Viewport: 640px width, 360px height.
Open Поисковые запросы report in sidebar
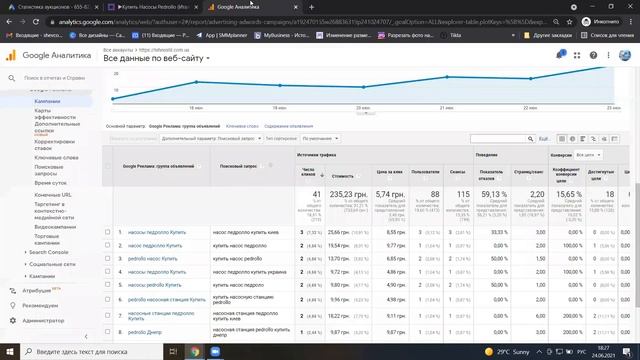coord(49,170)
